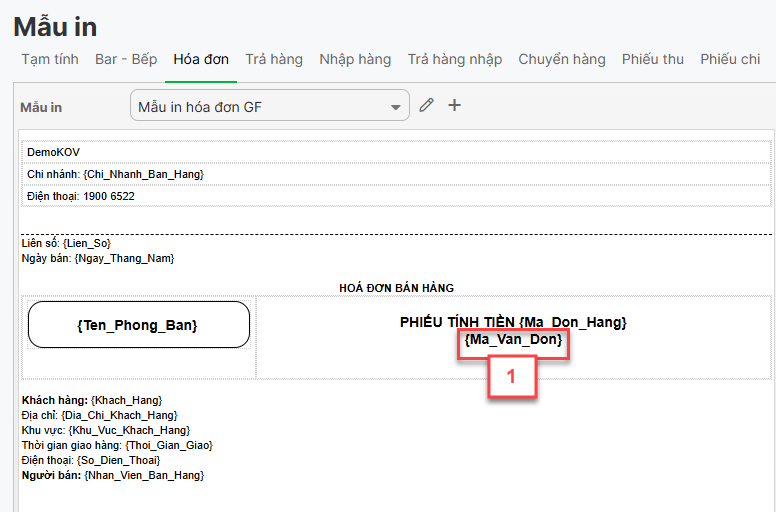Click the Người bán: {Nhan_Vien_Ban_Hang} line
Viewport: 776px width, 512px height.
[113, 475]
